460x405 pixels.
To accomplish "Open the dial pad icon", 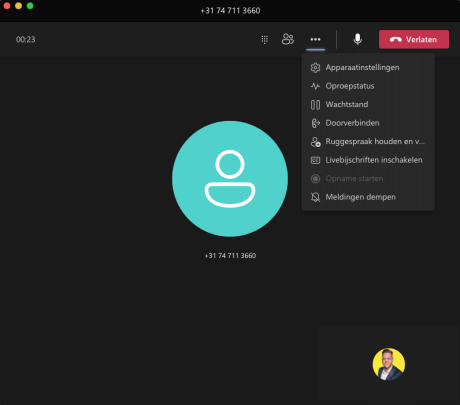I will tap(265, 40).
